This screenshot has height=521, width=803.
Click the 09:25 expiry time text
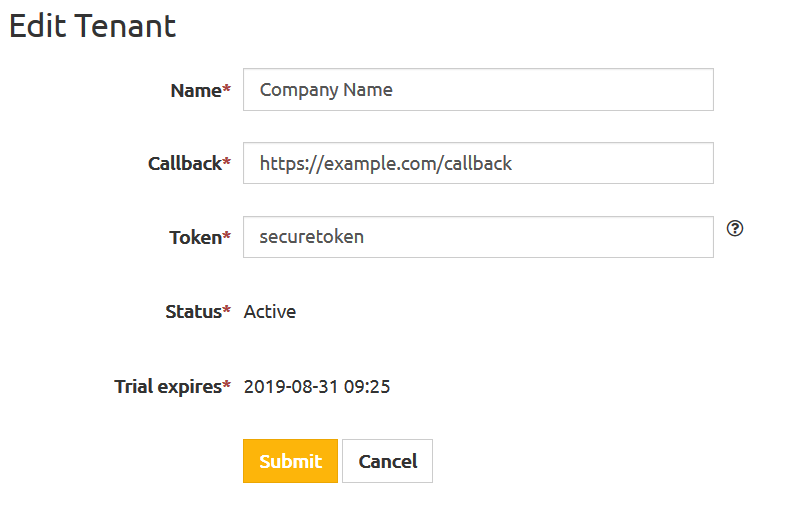[x=367, y=387]
